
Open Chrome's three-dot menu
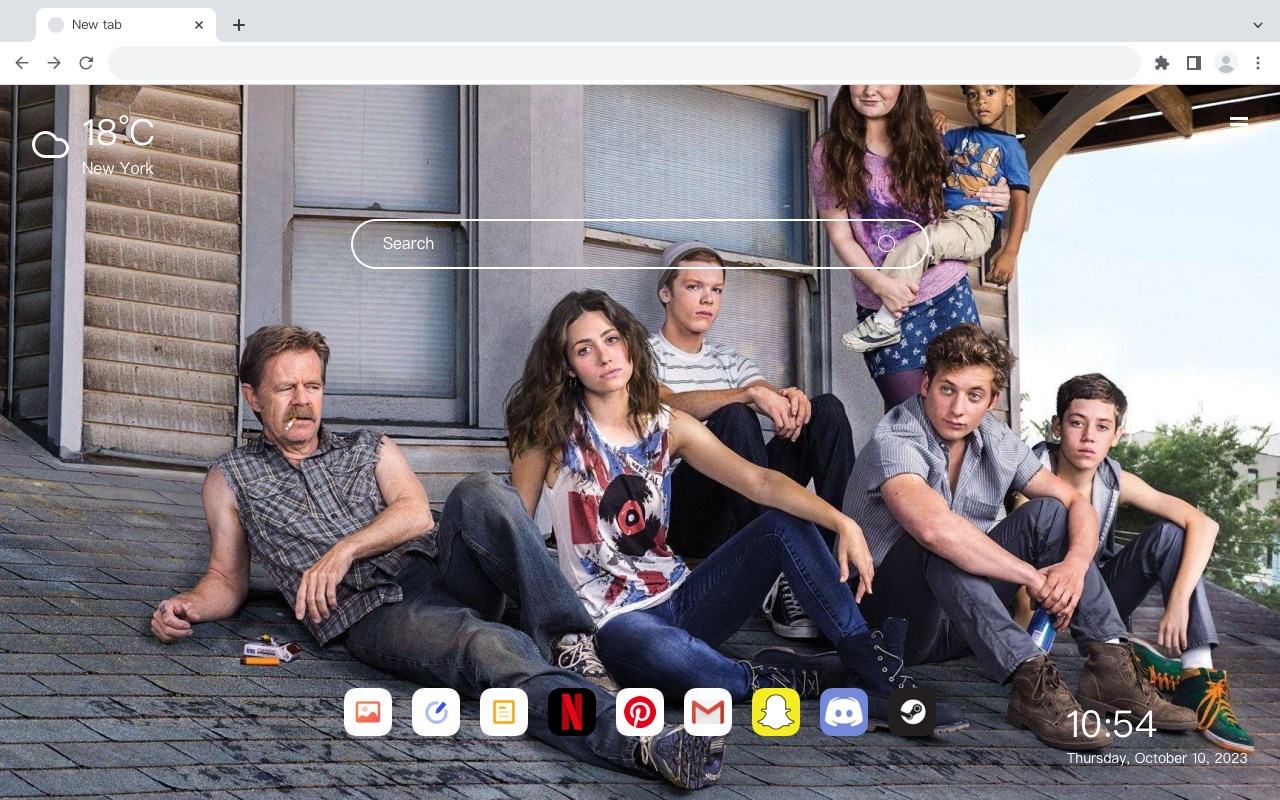[1258, 63]
